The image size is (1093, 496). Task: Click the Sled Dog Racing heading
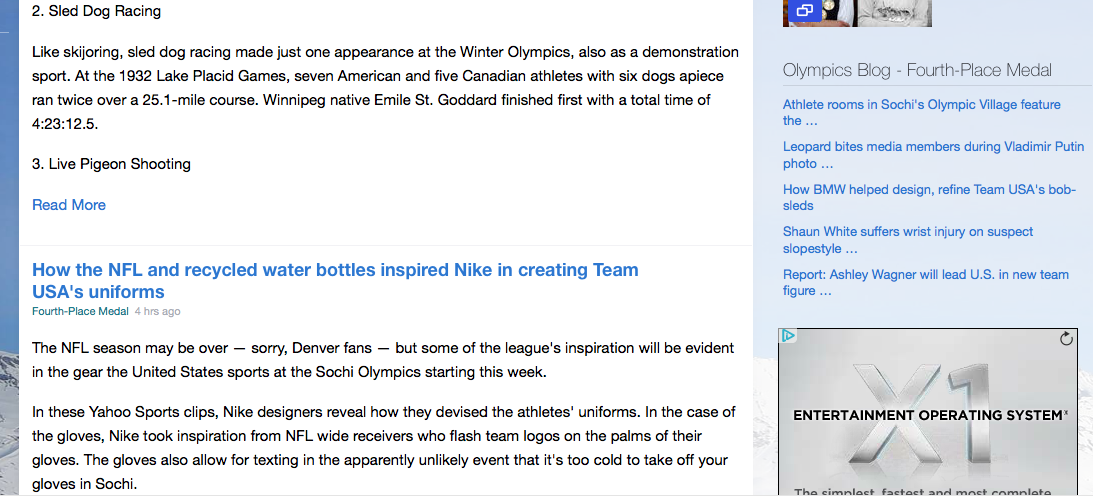click(96, 12)
